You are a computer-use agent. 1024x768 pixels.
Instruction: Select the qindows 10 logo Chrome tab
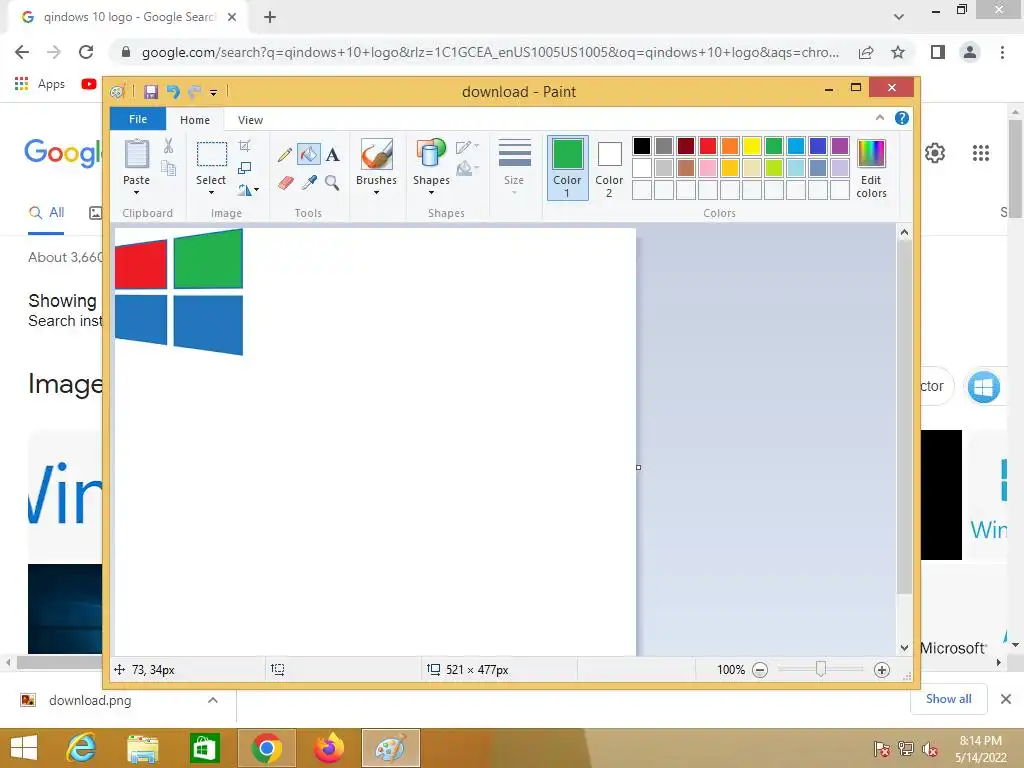pos(129,18)
